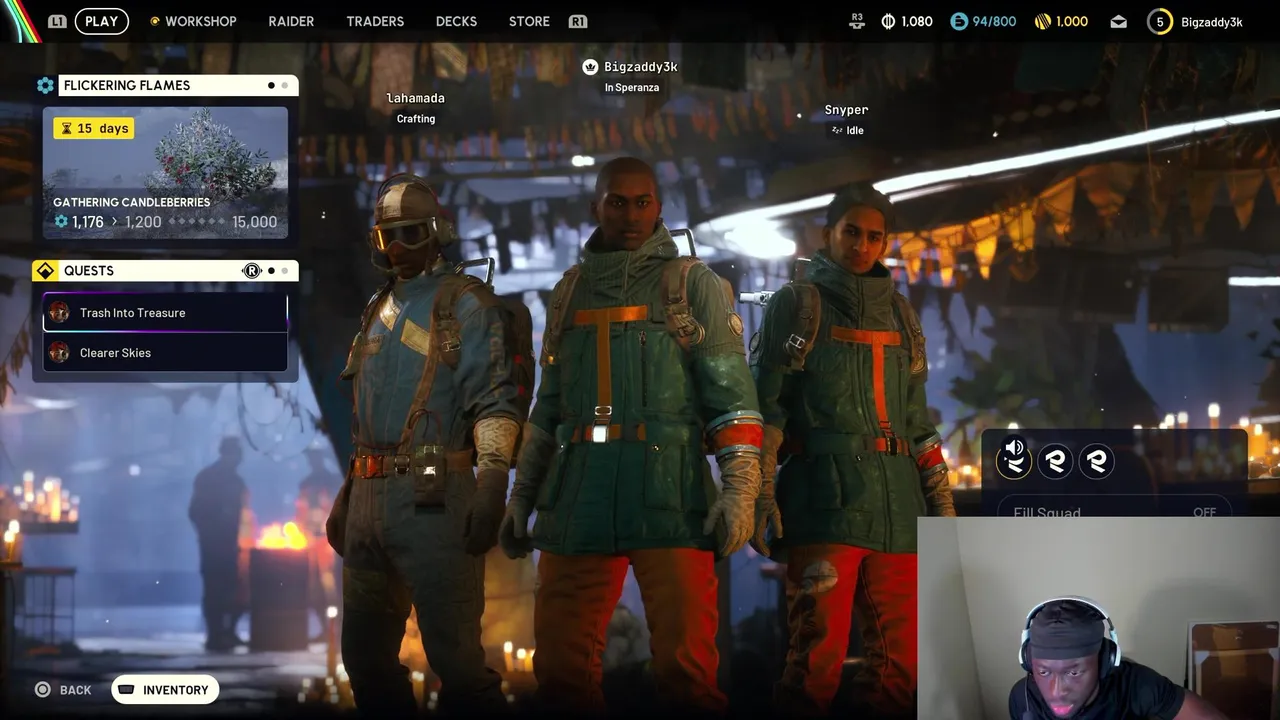Click the 1,176 candleberries count
Viewport: 1280px width, 720px height.
(87, 222)
